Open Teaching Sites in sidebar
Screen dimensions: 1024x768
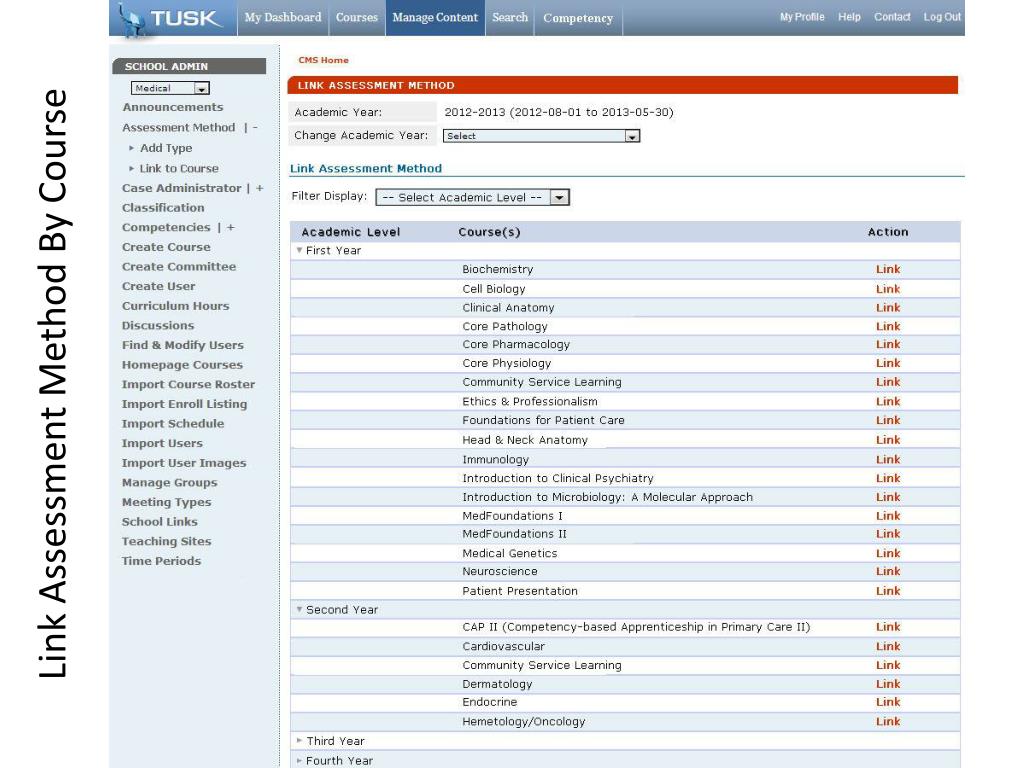(x=167, y=541)
